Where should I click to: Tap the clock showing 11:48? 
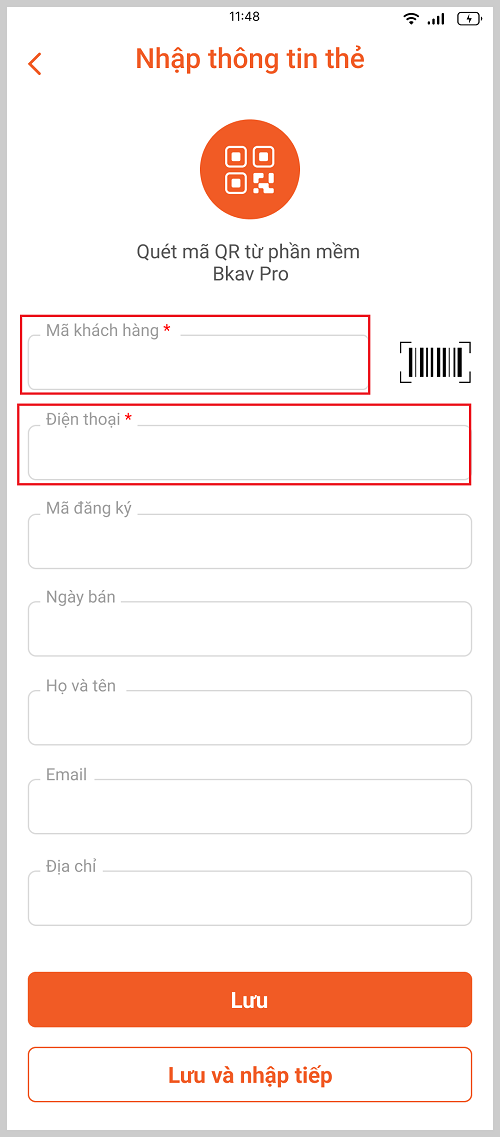point(244,17)
